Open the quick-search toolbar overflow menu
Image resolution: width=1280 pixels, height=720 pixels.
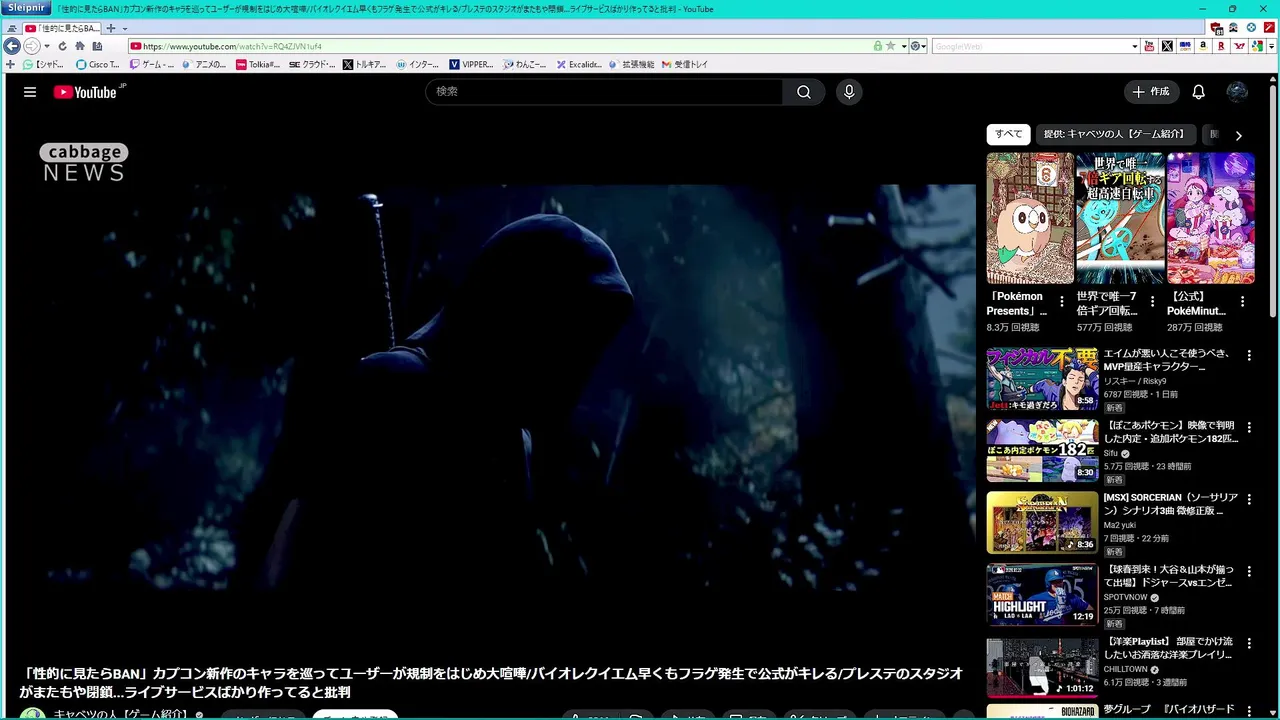point(1271,46)
